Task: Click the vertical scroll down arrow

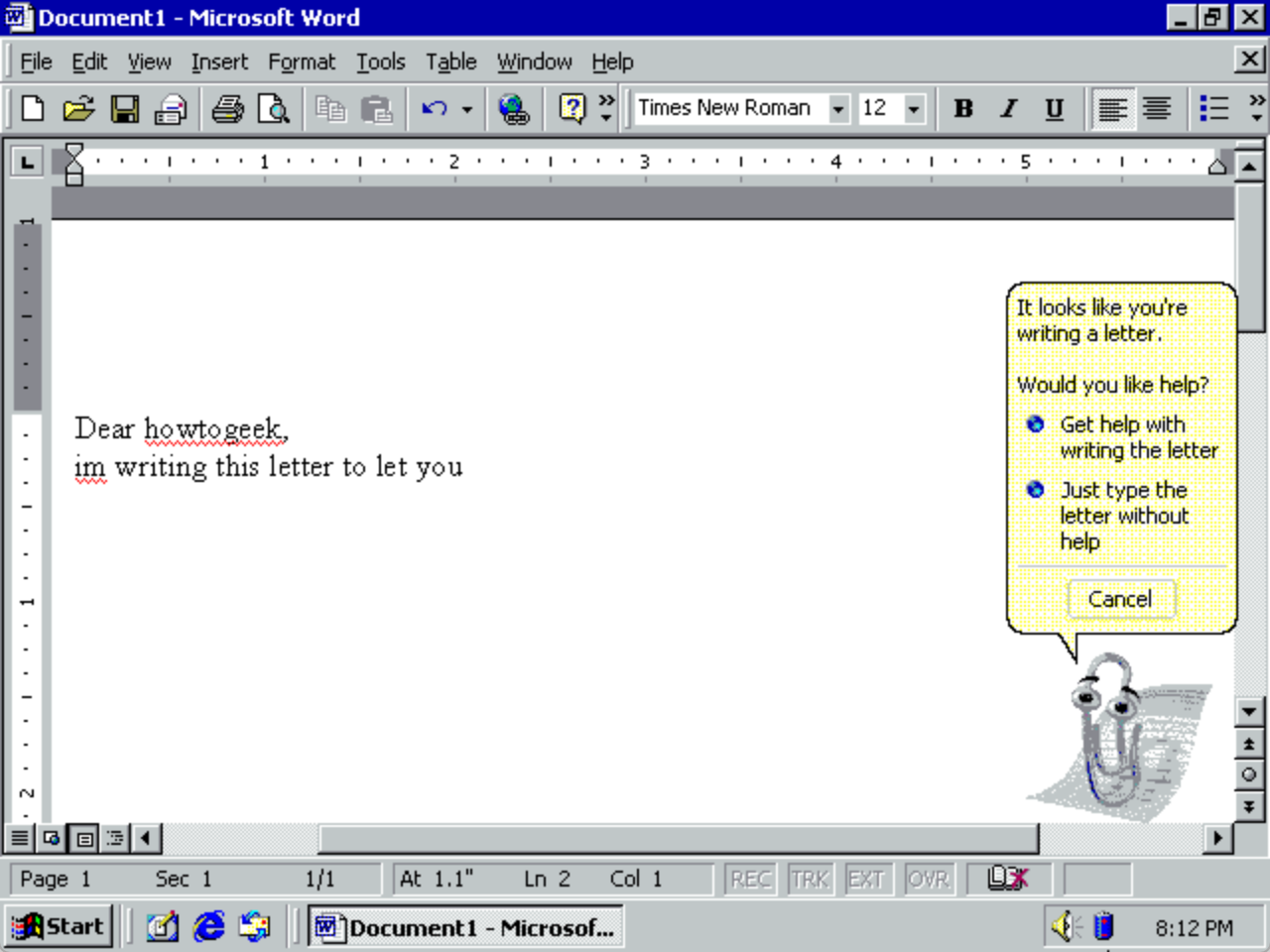Action: pyautogui.click(x=1249, y=711)
